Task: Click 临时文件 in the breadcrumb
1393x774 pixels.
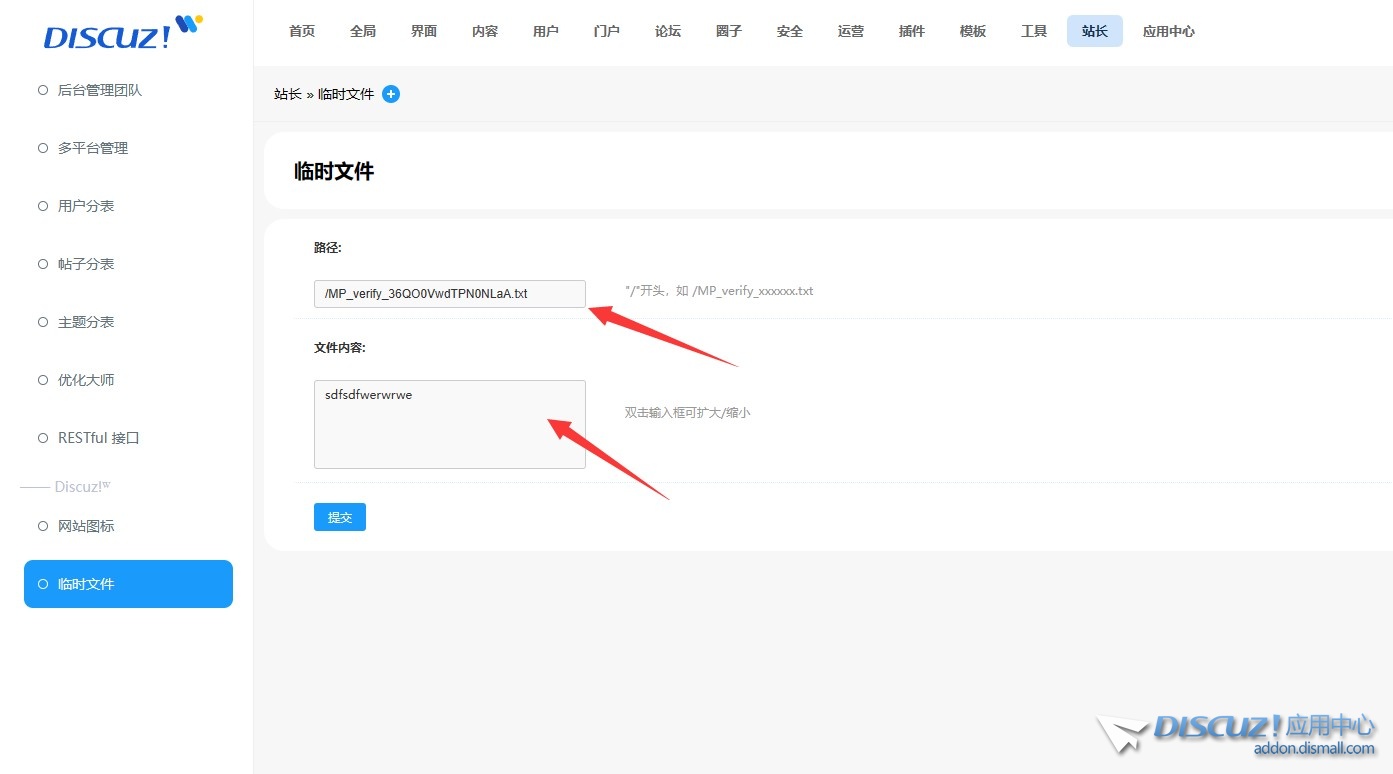Action: click(x=346, y=94)
